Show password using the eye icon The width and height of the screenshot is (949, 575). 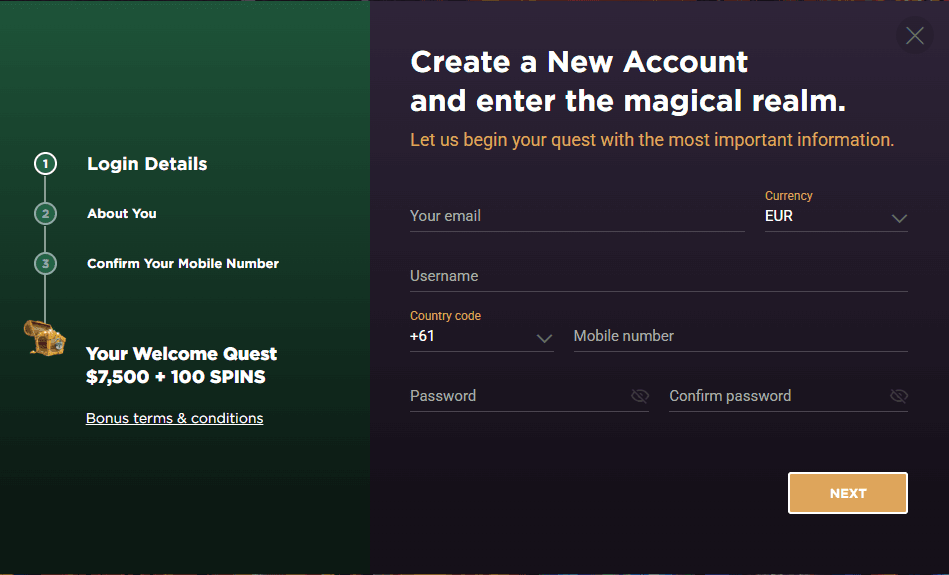point(640,396)
